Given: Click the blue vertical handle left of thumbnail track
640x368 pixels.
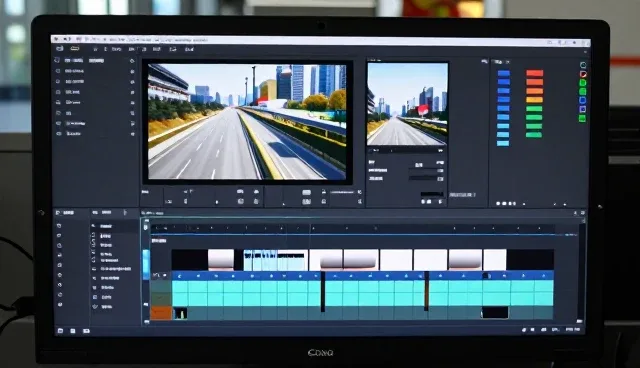Looking at the screenshot, I should coord(146,265).
